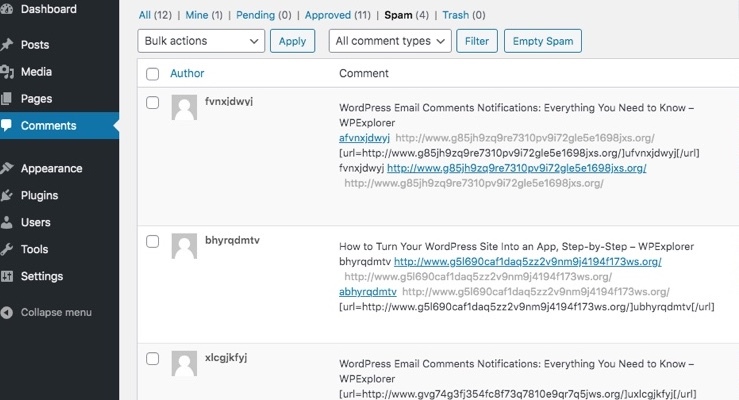This screenshot has width=739, height=400.
Task: Check the box for fvnxjdwyj comment
Action: pyautogui.click(x=153, y=103)
